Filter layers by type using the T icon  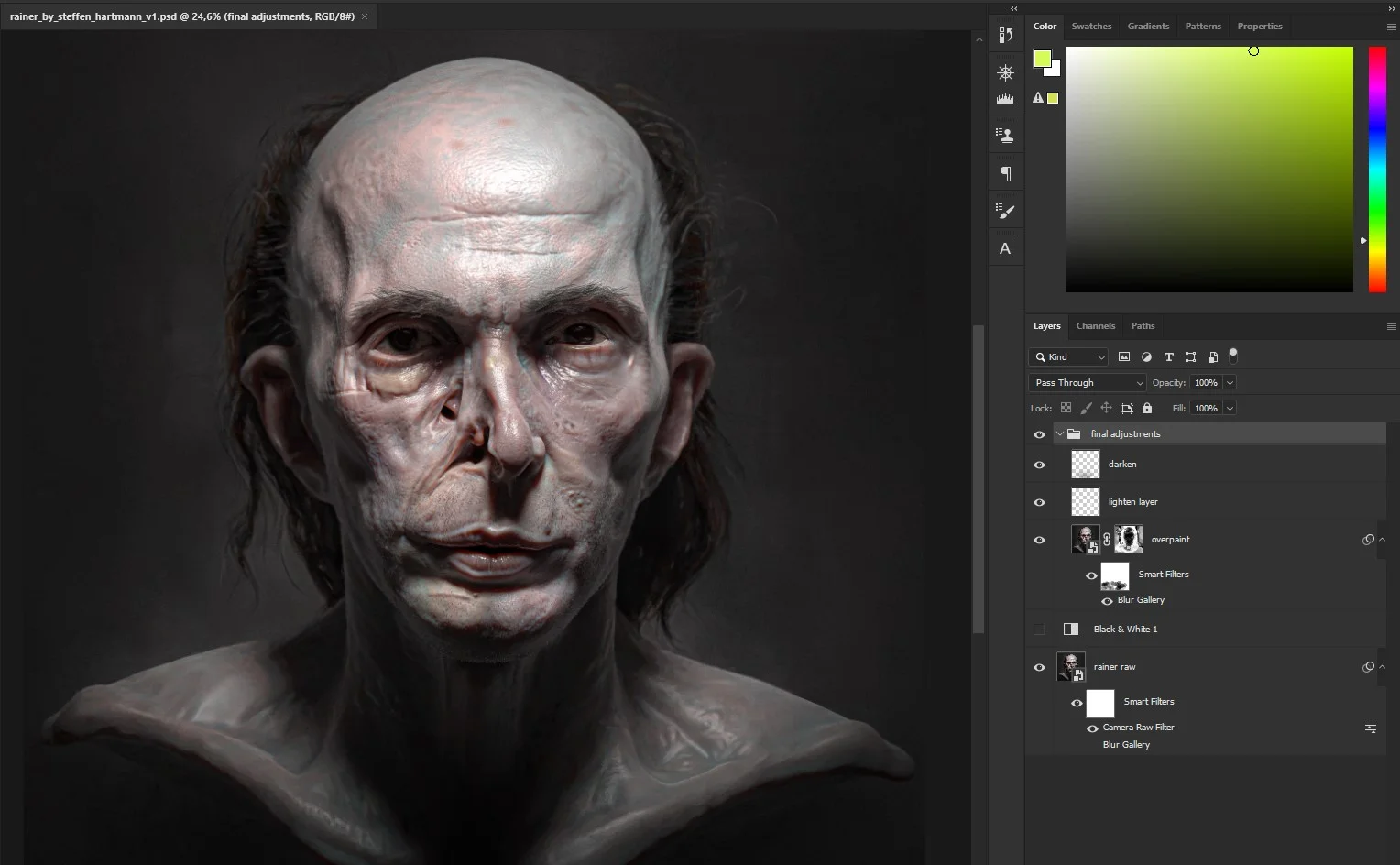1168,356
